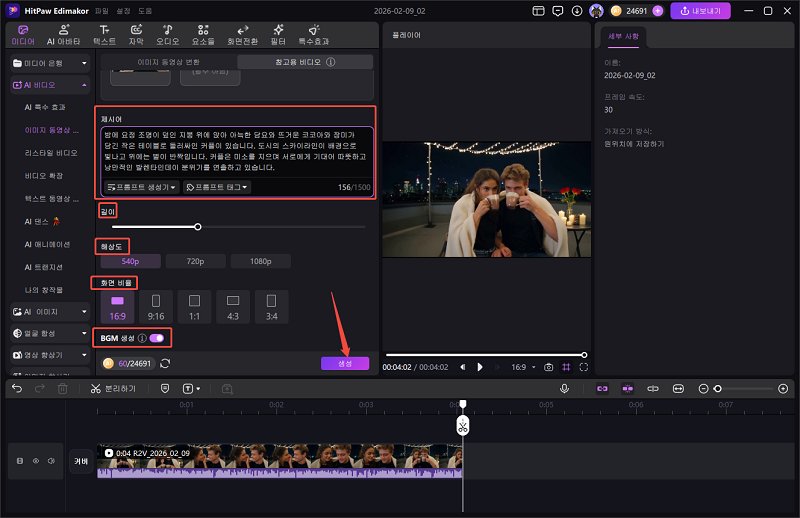Select the 720p resolution option

click(x=195, y=261)
